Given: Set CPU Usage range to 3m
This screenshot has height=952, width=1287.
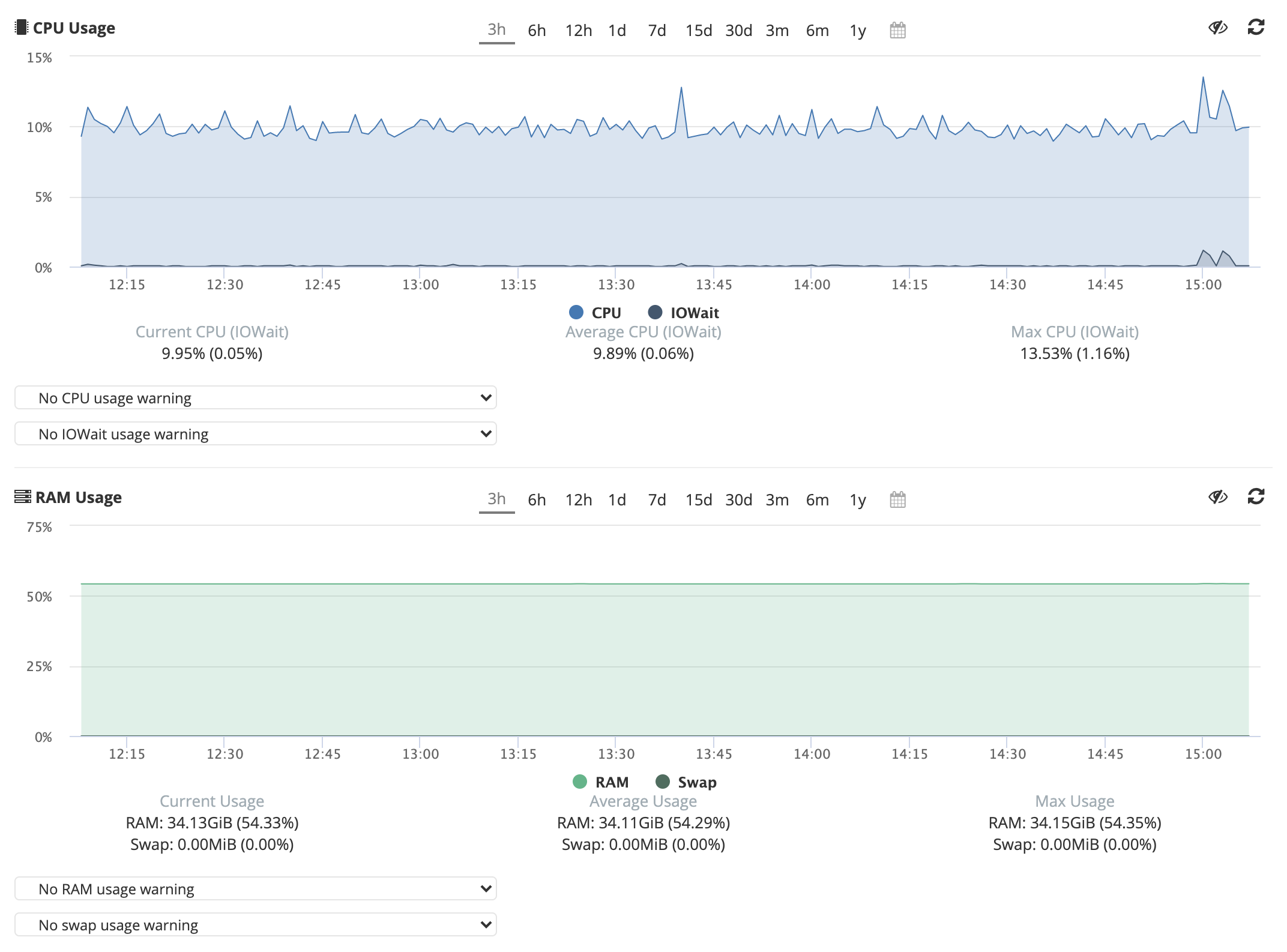Looking at the screenshot, I should pos(777,31).
